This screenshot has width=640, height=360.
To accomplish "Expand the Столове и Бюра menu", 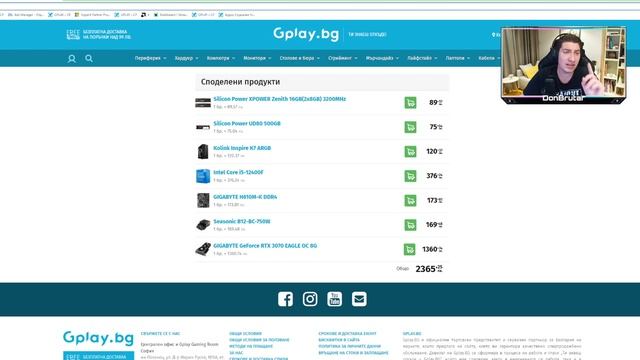I will tap(300, 58).
